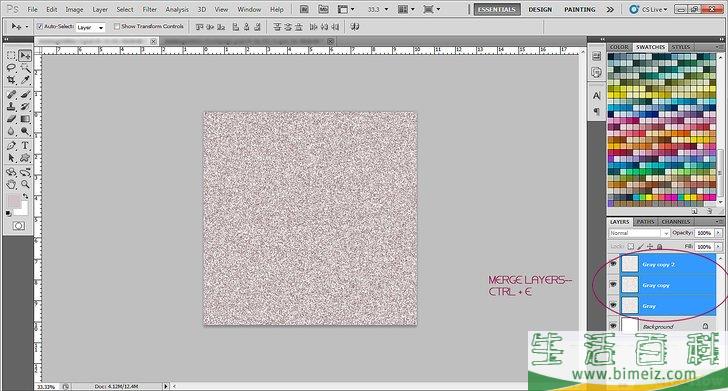Open the Auto-Select Layer dropdown
Screen dimensions: 728x391
[x=91, y=27]
